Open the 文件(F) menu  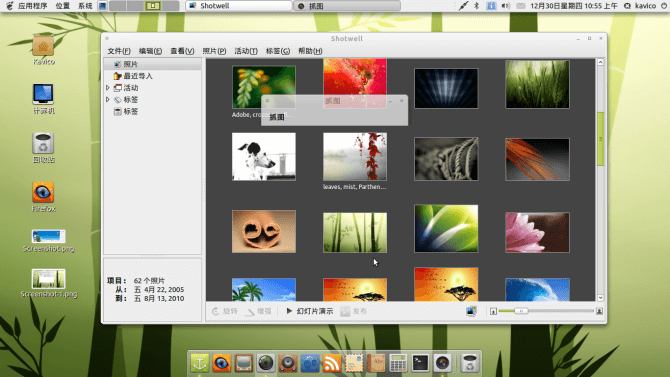(x=119, y=51)
